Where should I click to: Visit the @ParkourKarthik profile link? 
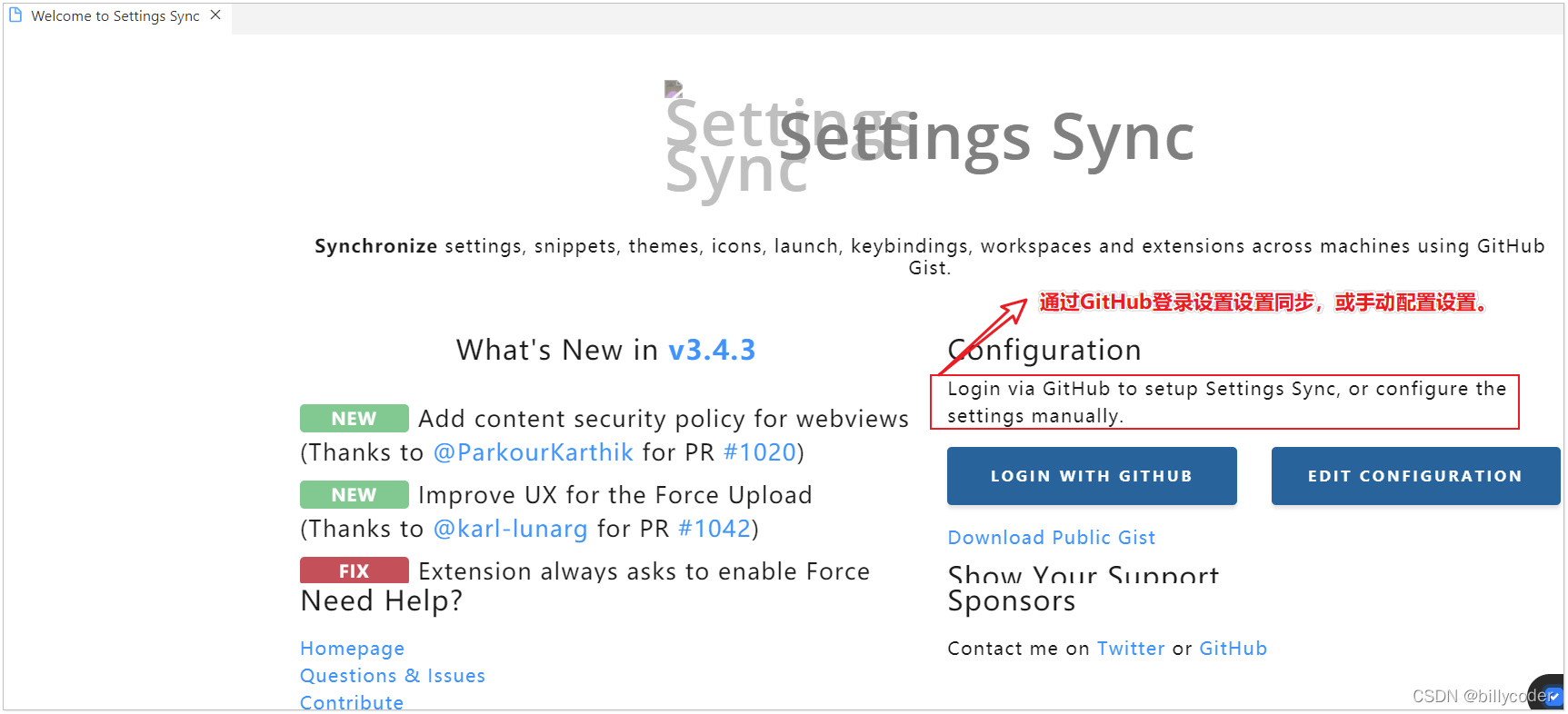pyautogui.click(x=533, y=452)
